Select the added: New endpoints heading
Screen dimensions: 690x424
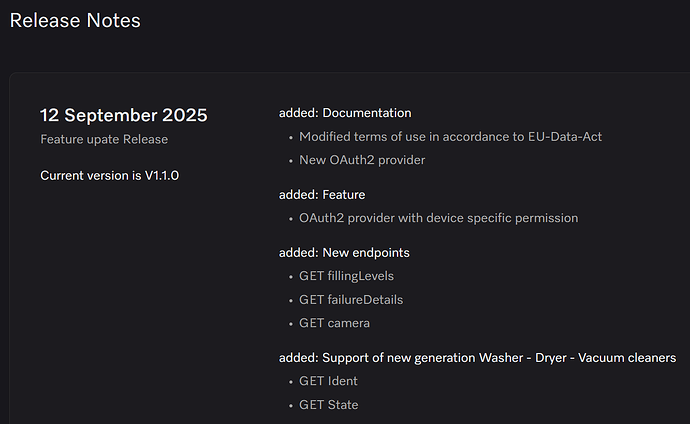click(344, 253)
